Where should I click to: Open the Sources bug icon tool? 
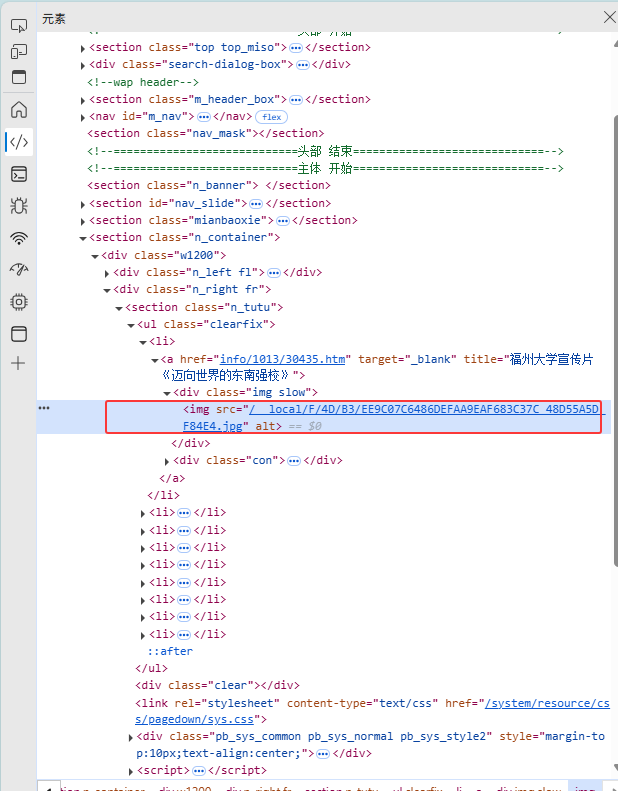(x=19, y=205)
